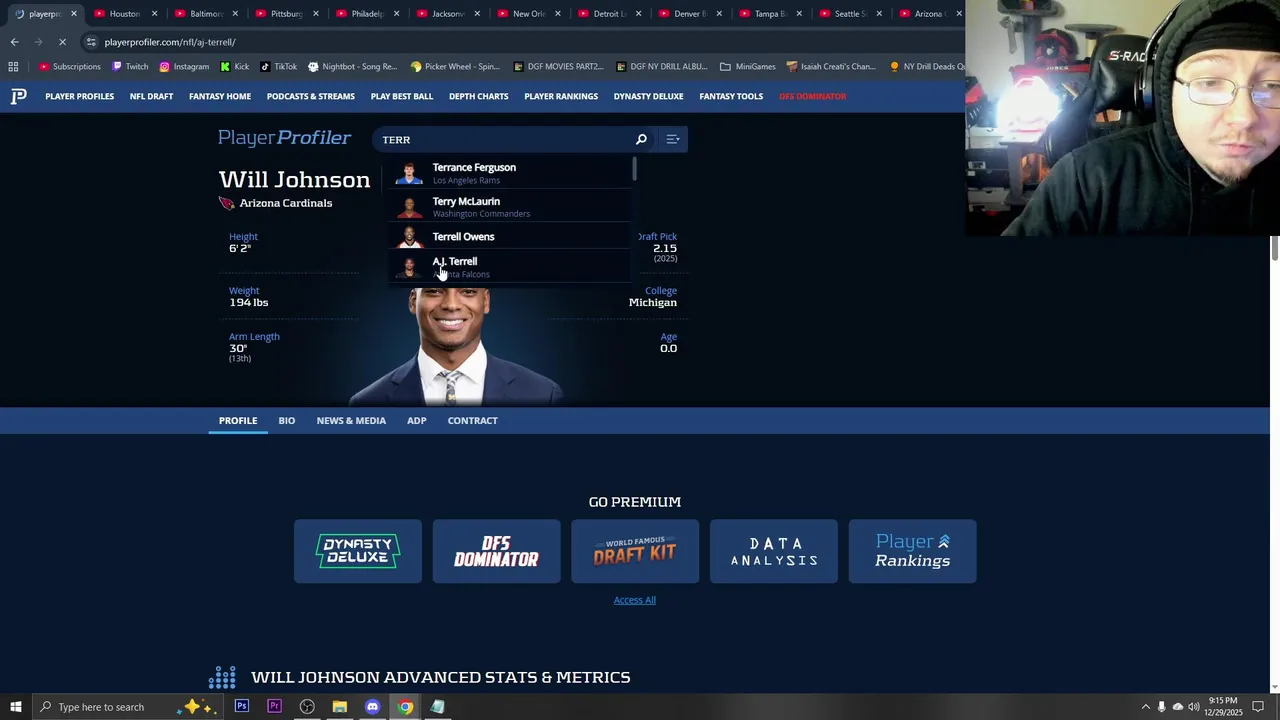The width and height of the screenshot is (1280, 720).
Task: Click the search magnifier icon
Action: [641, 139]
